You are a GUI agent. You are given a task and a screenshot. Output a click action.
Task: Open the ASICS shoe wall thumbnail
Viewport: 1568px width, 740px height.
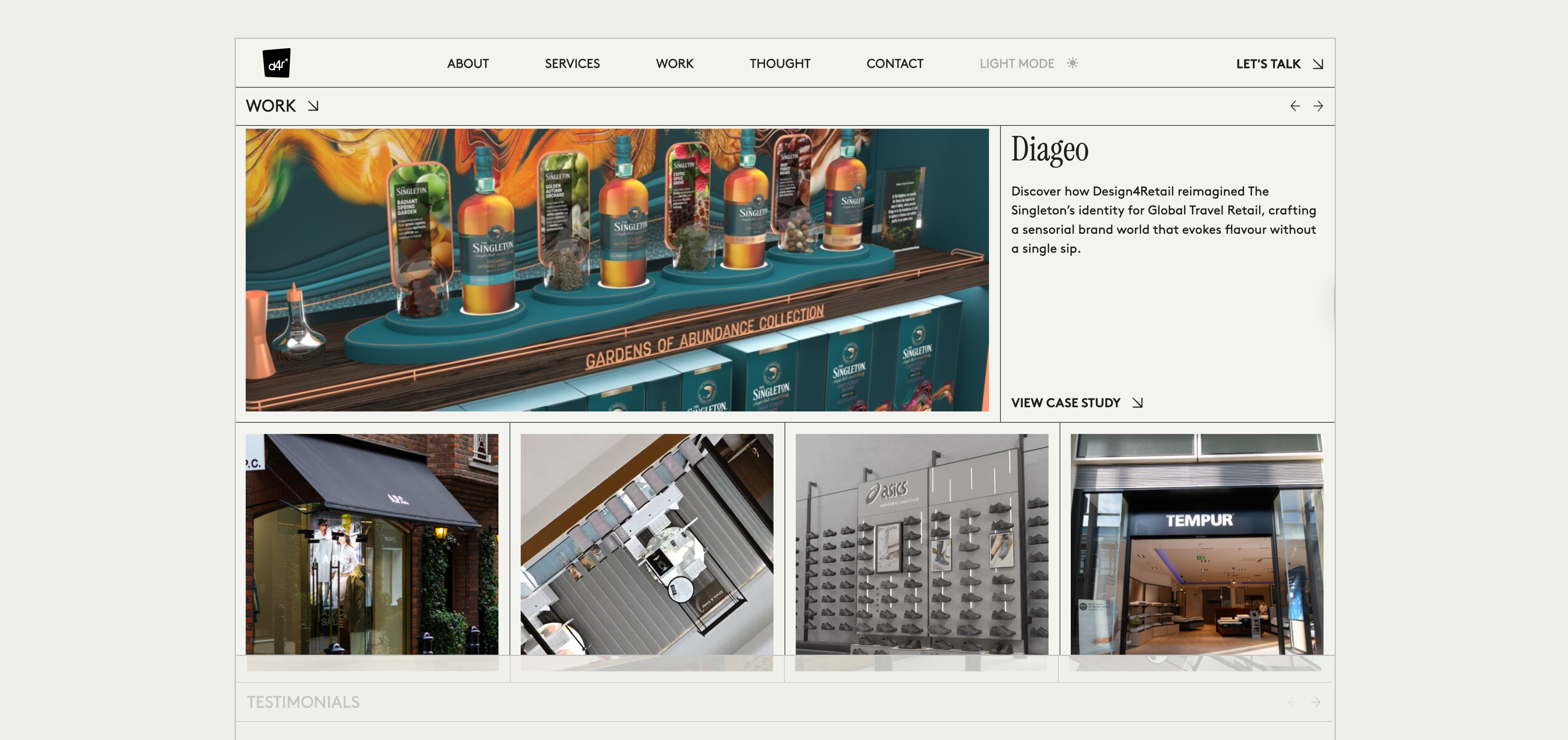(922, 545)
